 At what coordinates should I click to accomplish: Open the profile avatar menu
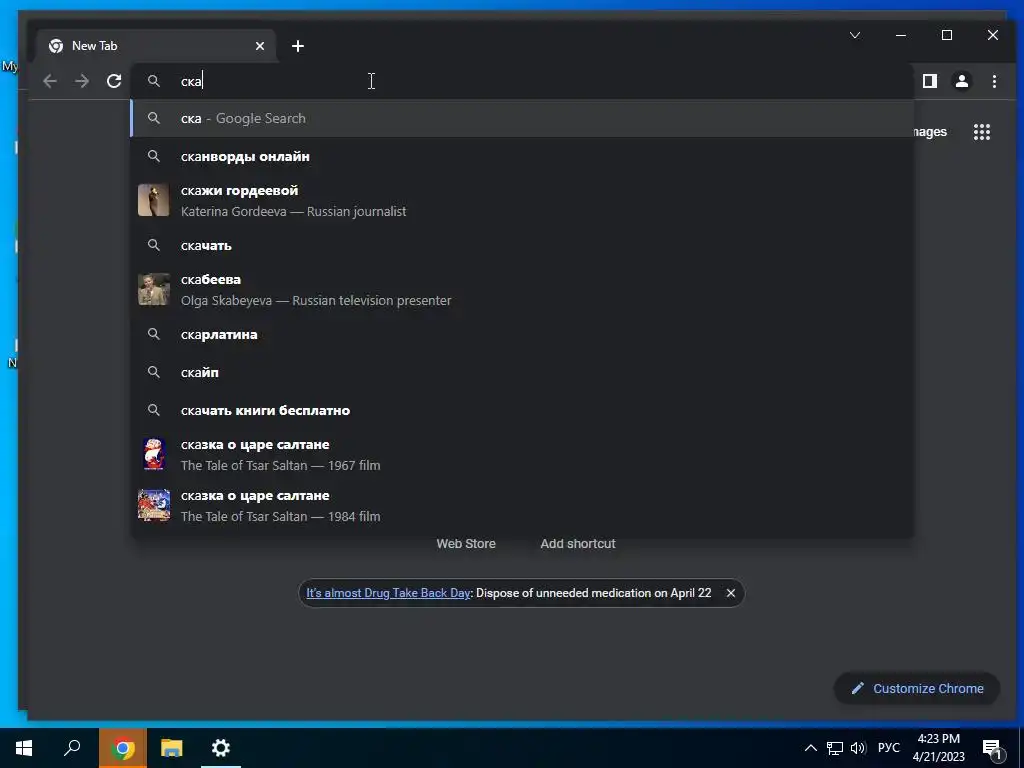point(962,81)
